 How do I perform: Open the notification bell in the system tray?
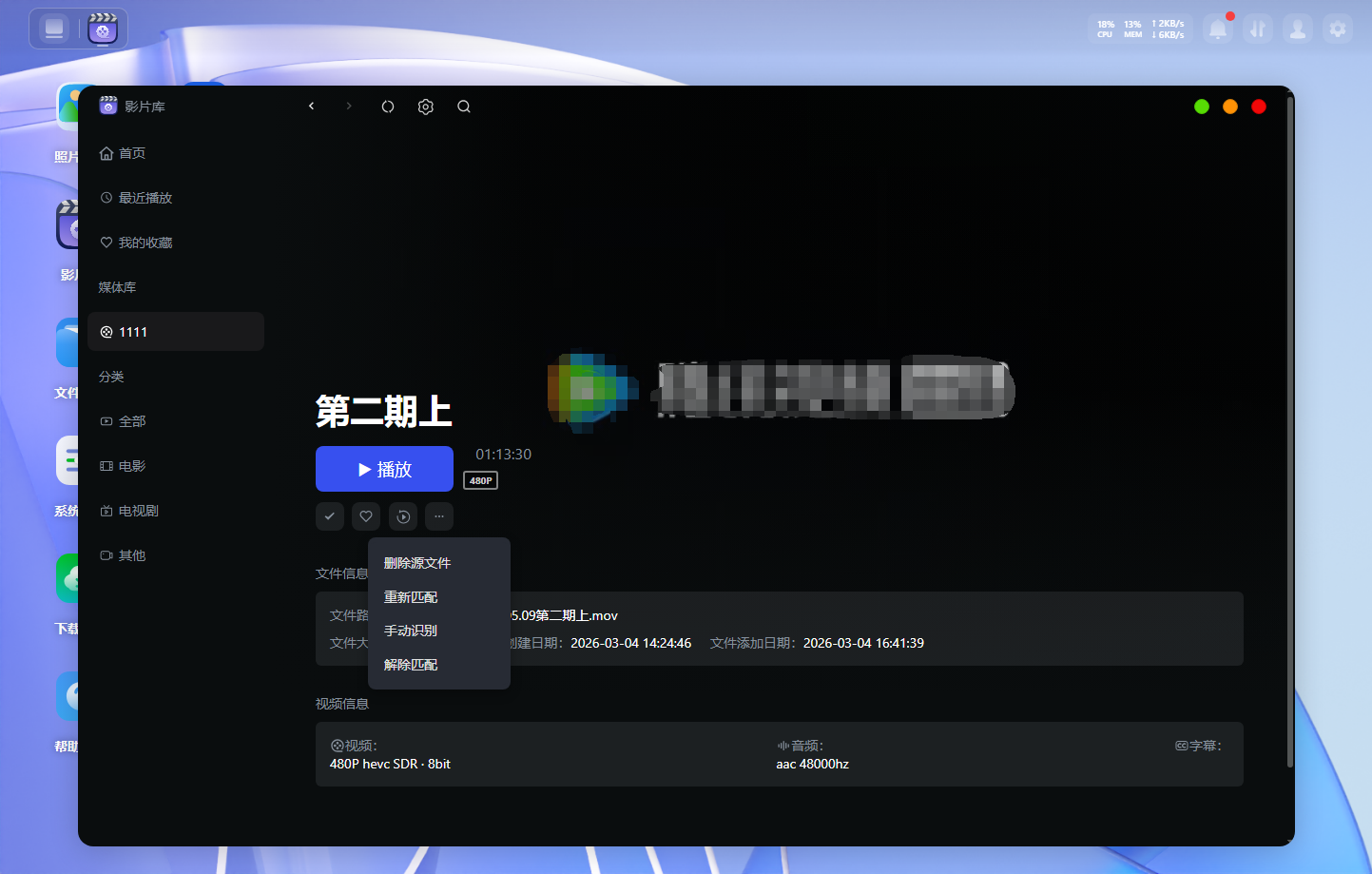[x=1218, y=29]
